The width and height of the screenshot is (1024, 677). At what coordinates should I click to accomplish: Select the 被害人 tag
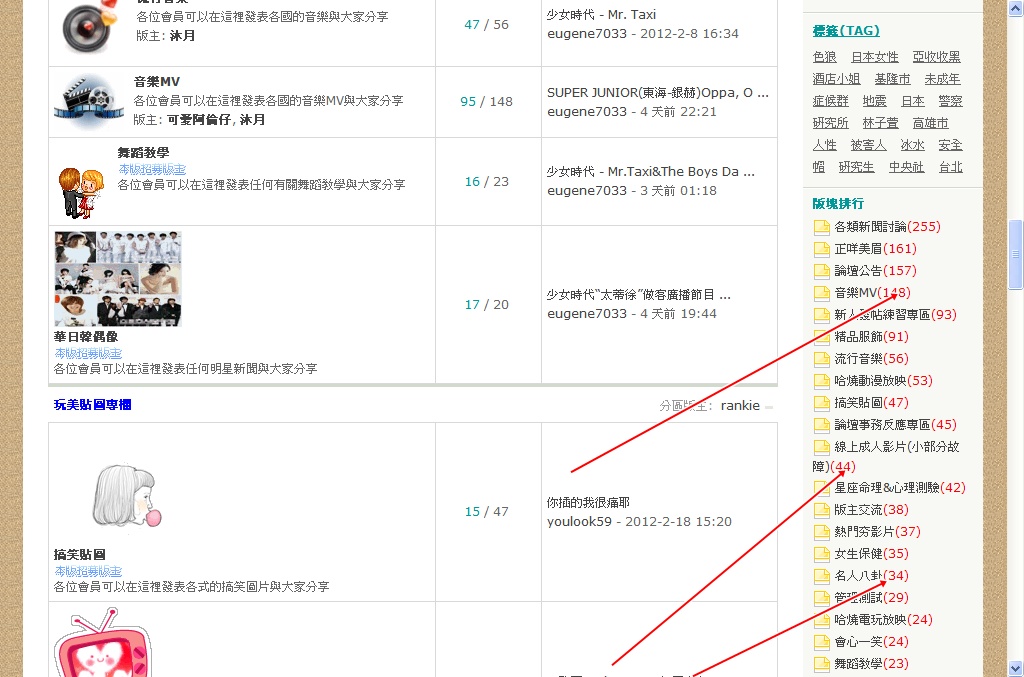868,145
